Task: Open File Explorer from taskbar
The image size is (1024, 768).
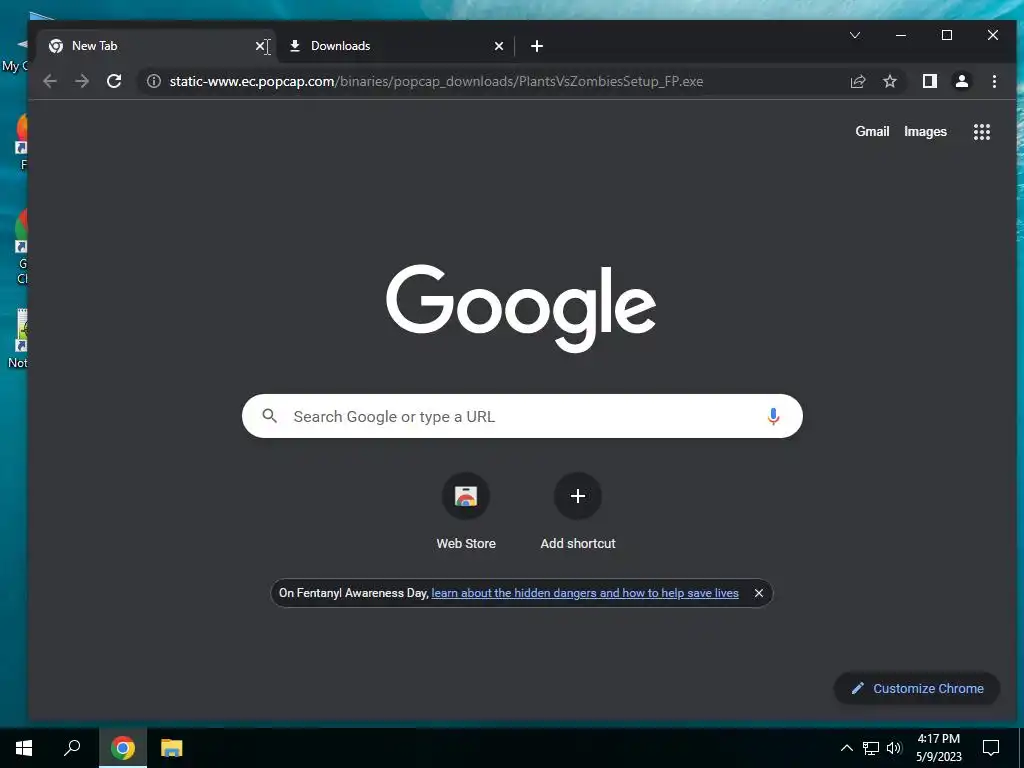Action: [x=172, y=748]
